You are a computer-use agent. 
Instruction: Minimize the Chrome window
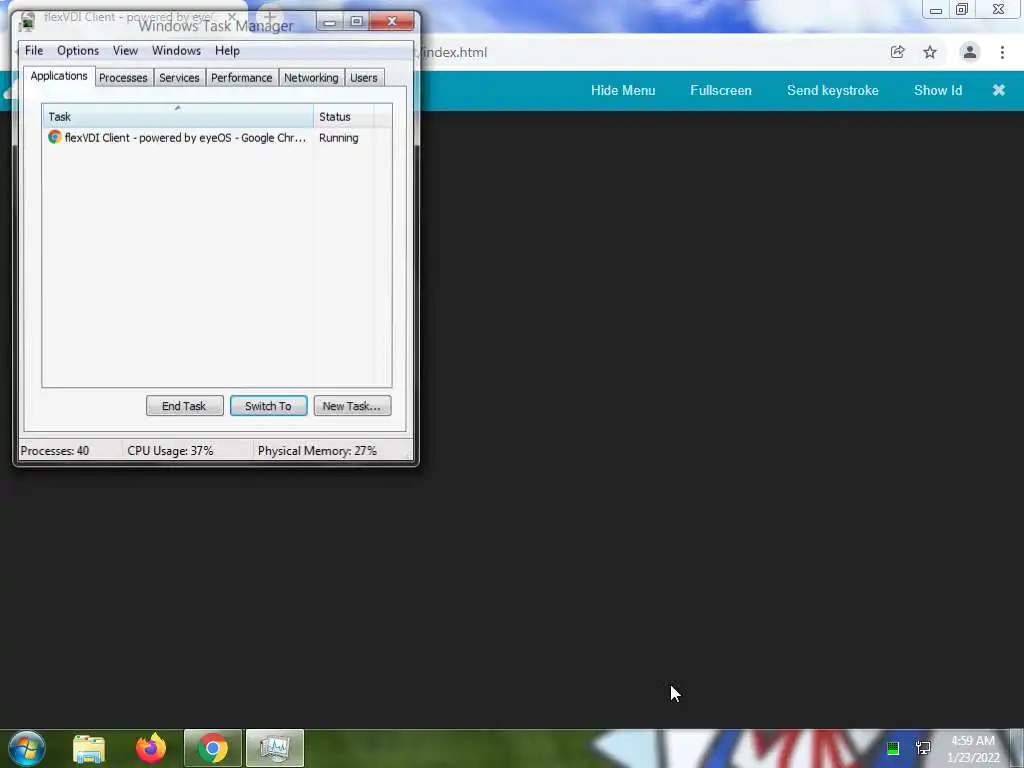point(936,10)
